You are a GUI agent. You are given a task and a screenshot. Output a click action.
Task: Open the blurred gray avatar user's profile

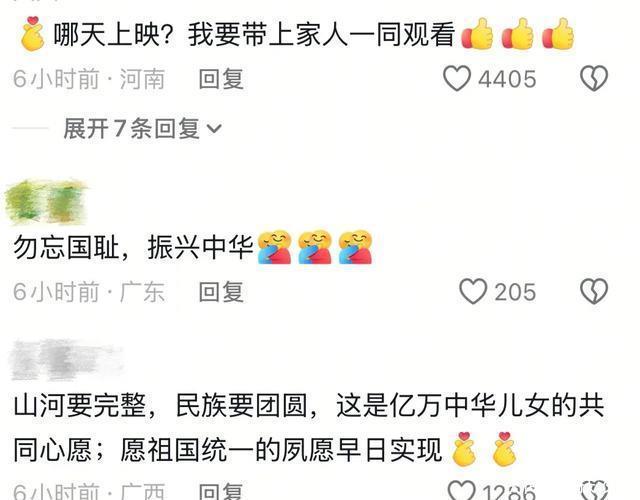(65, 360)
